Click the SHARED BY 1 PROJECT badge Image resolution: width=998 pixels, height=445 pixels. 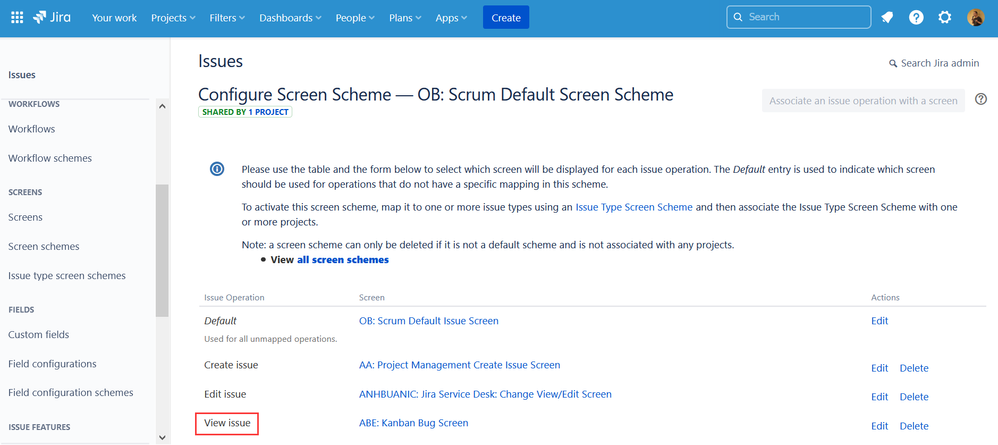[x=245, y=112]
